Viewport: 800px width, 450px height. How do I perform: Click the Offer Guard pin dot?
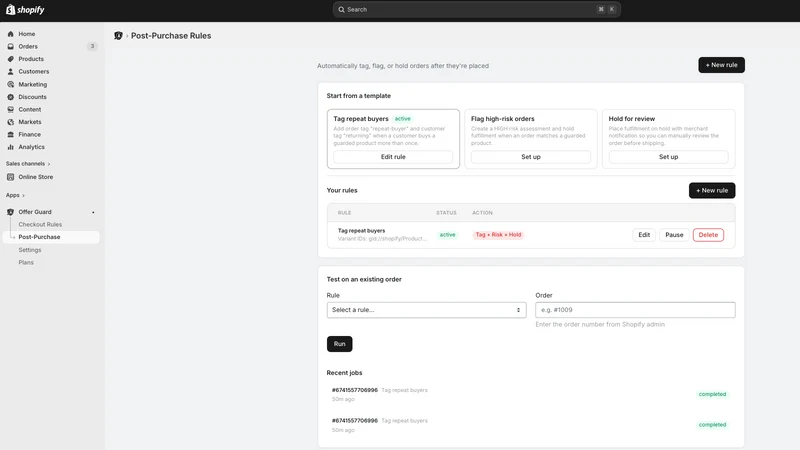(93, 212)
